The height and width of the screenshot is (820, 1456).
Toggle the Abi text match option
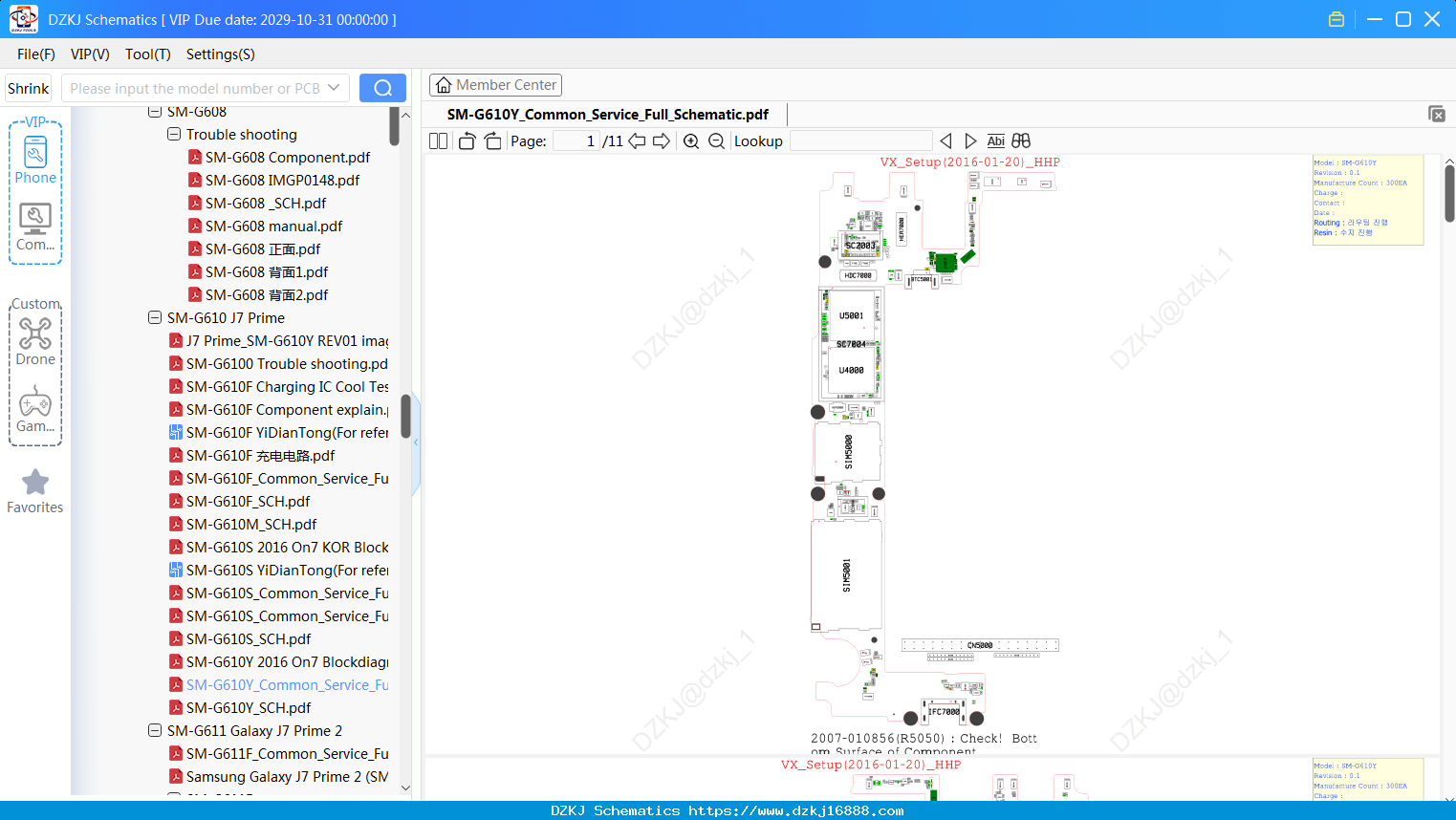tap(995, 141)
